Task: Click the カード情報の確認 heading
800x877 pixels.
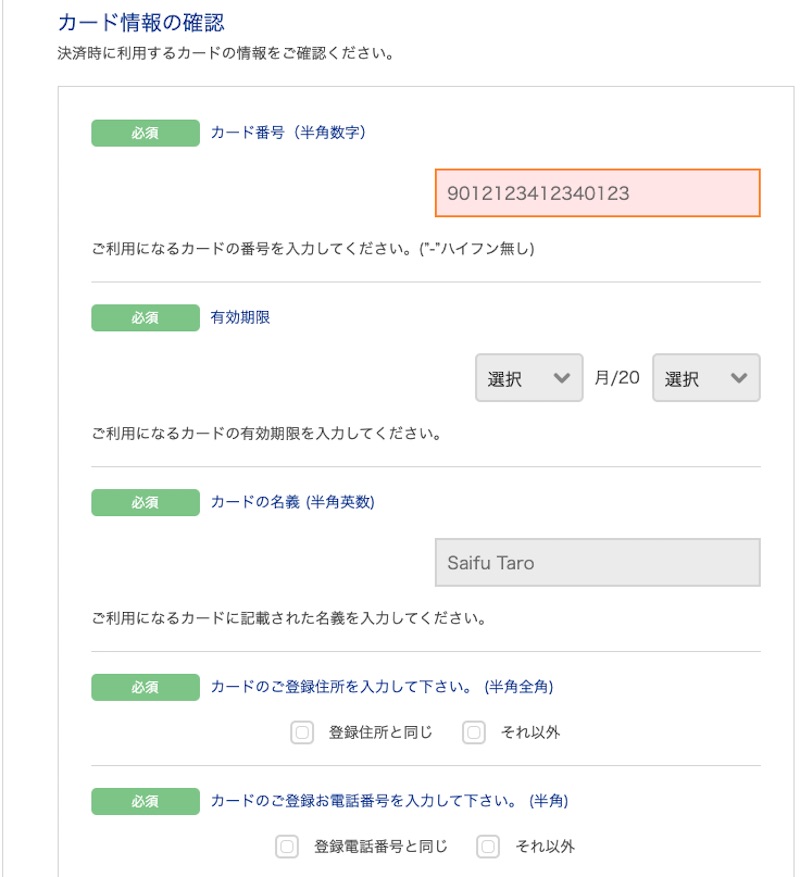Action: point(141,22)
